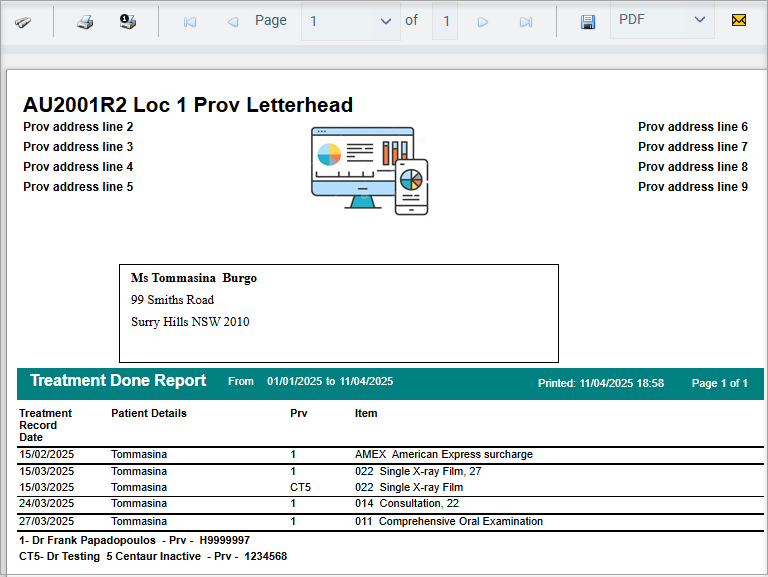Go to previous page arrow

click(233, 22)
